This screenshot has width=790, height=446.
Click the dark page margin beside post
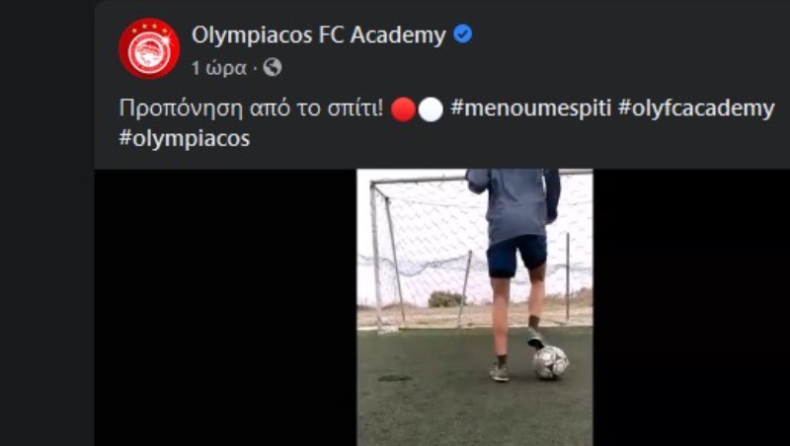[x=47, y=223]
